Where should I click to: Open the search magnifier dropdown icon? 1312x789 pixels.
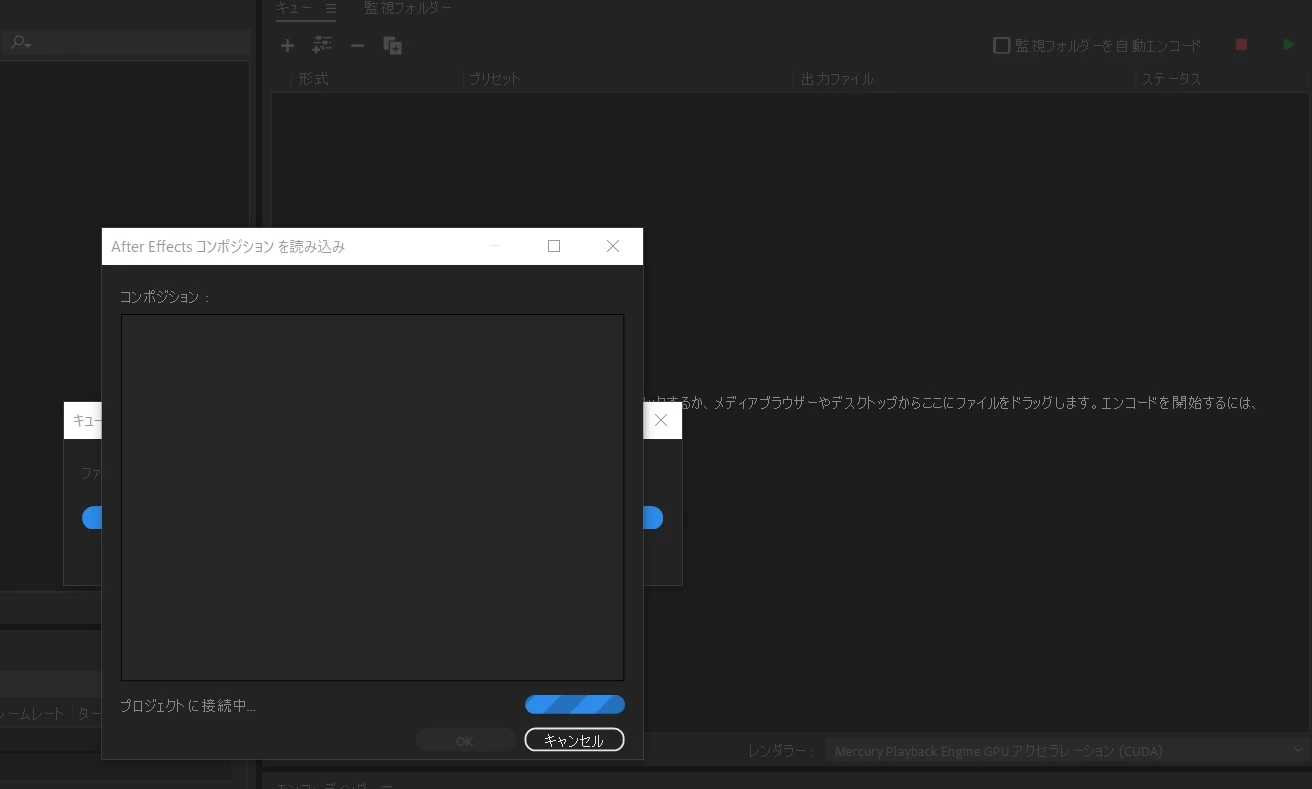pos(21,43)
